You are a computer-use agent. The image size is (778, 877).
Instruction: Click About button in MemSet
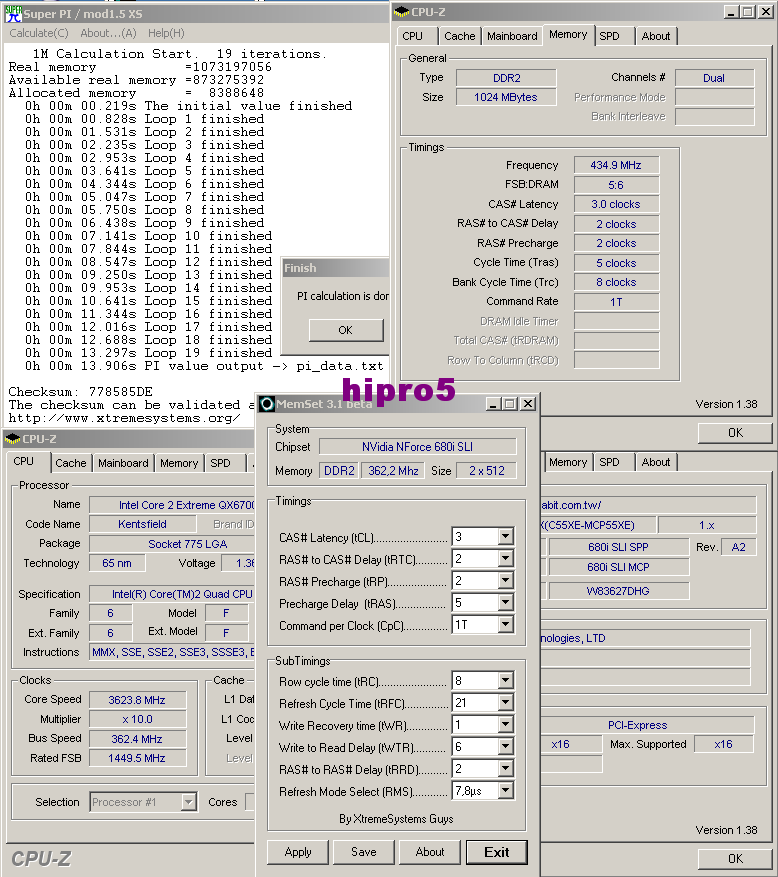coord(430,852)
